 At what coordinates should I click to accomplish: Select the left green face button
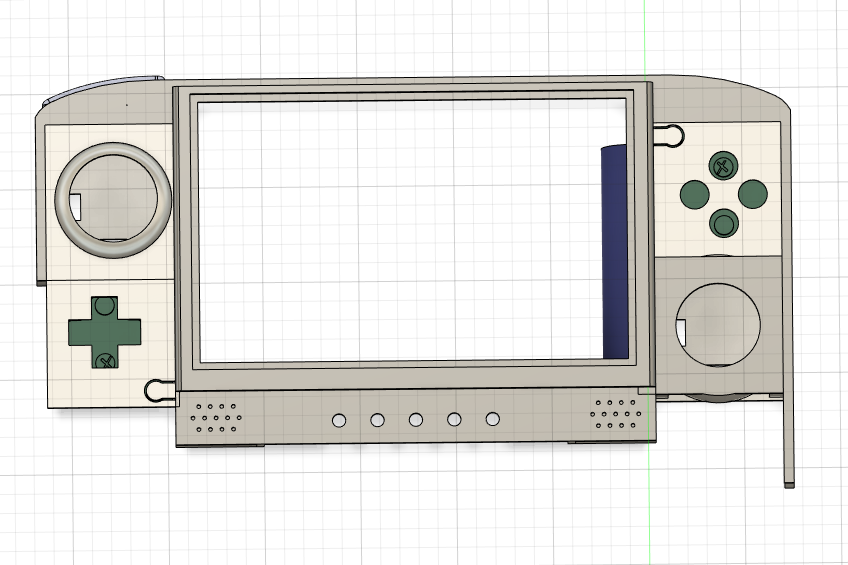694,194
